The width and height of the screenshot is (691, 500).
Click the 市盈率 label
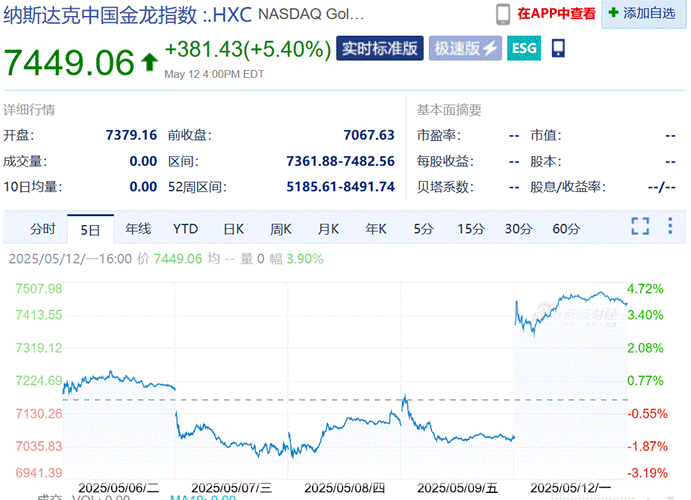tap(439, 135)
